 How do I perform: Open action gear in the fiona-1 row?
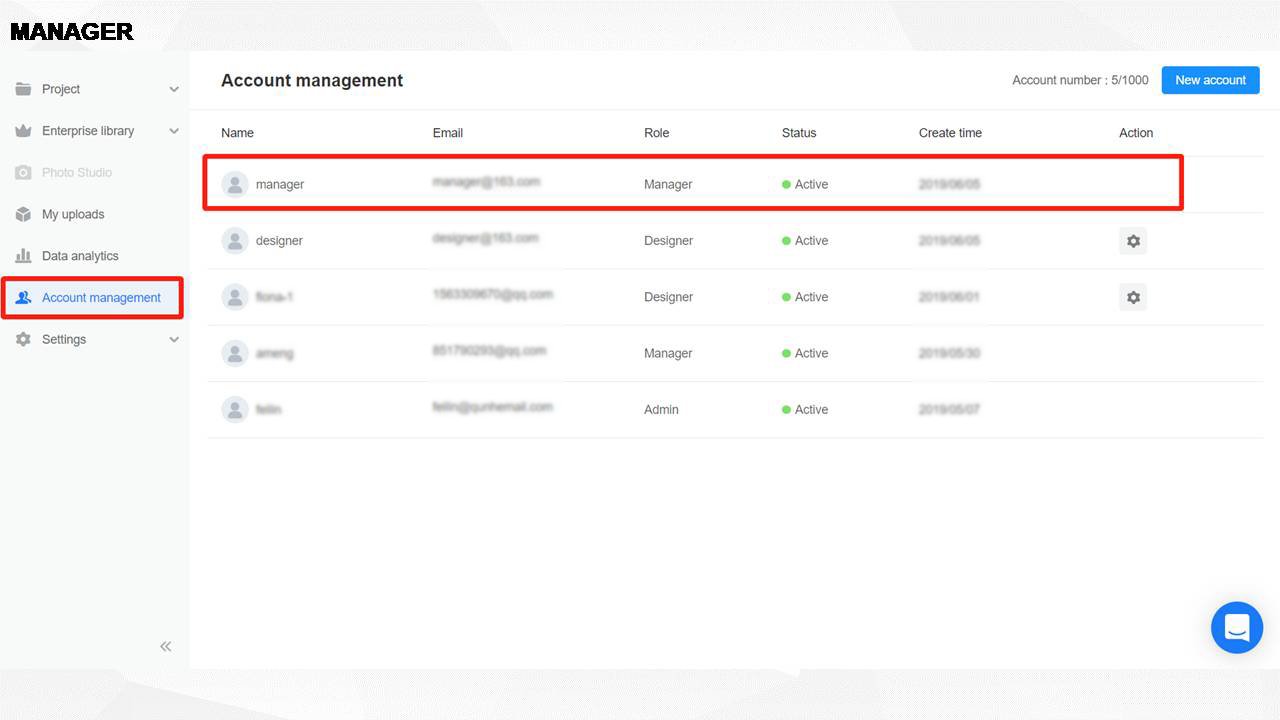click(1133, 297)
